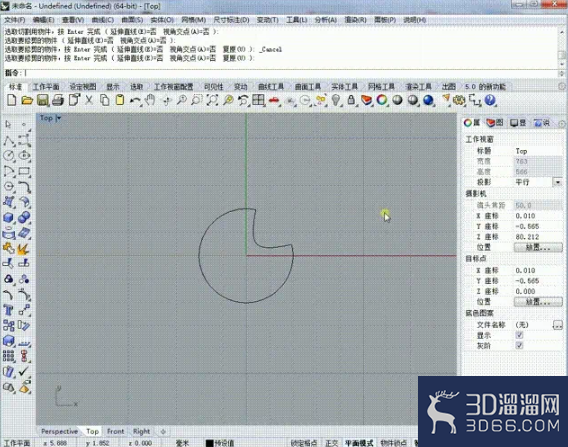The height and width of the screenshot is (447, 568).
Task: Select the Zoom Window magnifier icon
Action: click(x=197, y=100)
